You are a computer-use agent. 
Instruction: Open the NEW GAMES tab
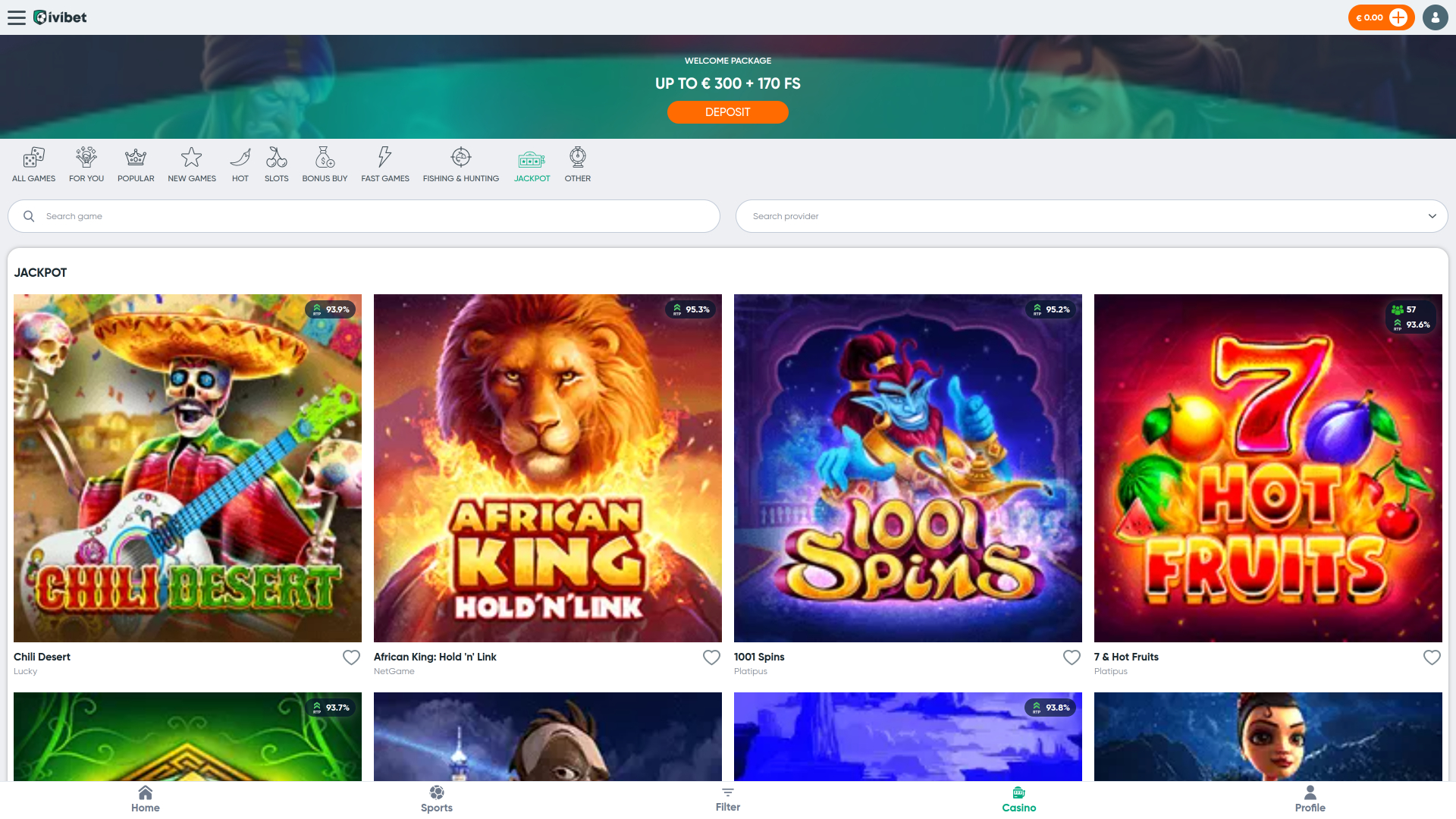(x=191, y=164)
